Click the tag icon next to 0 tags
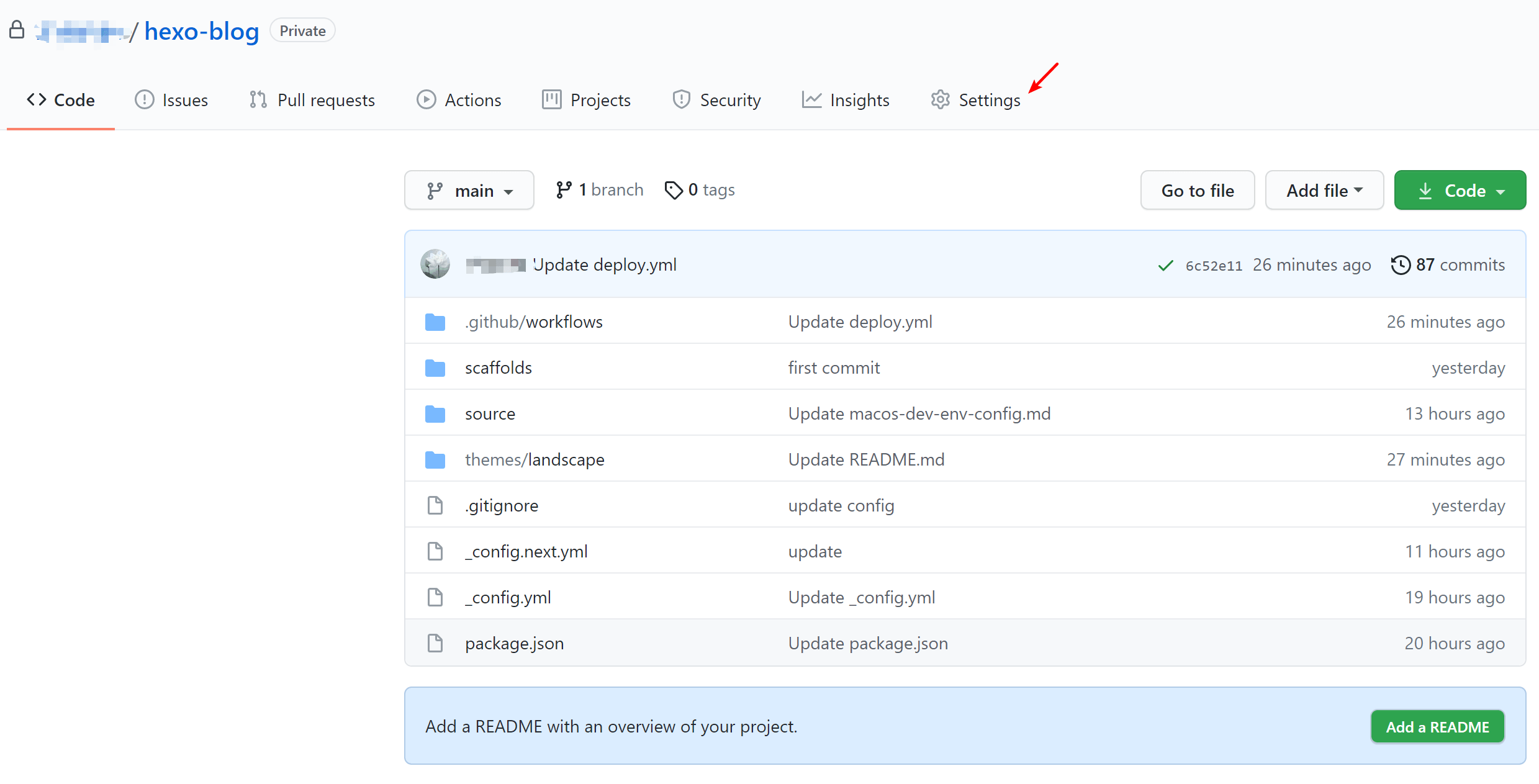Image resolution: width=1539 pixels, height=784 pixels. coord(673,190)
